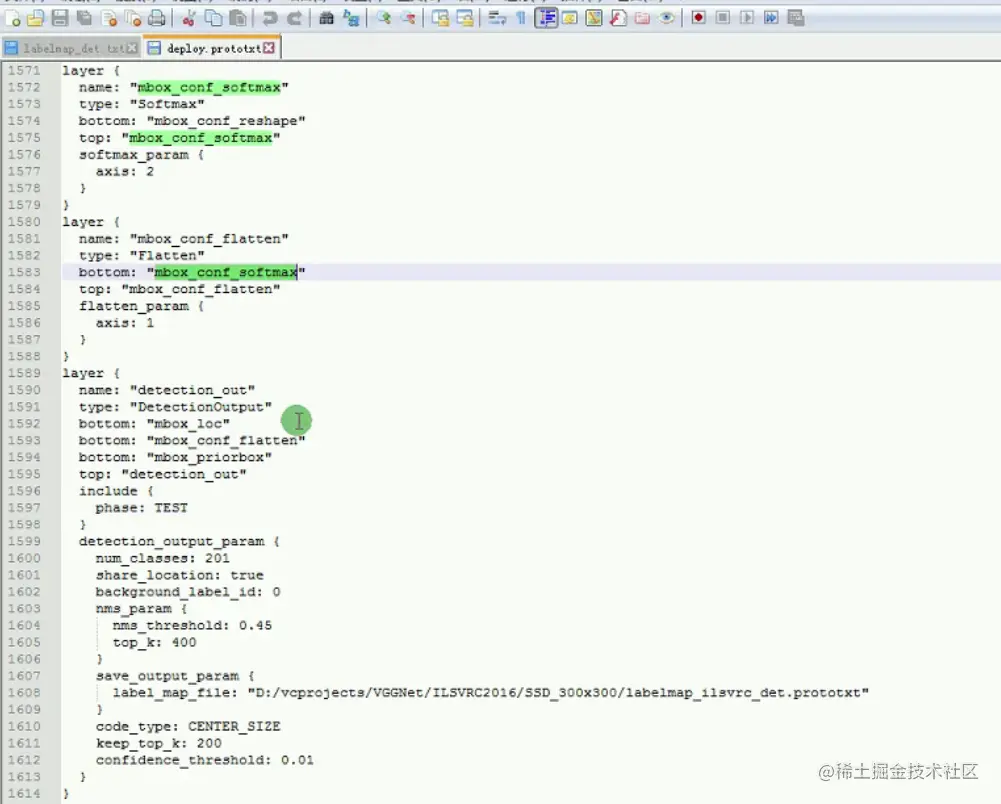1001x804 pixels.
Task: Save the file with the Save icon
Action: click(x=60, y=19)
